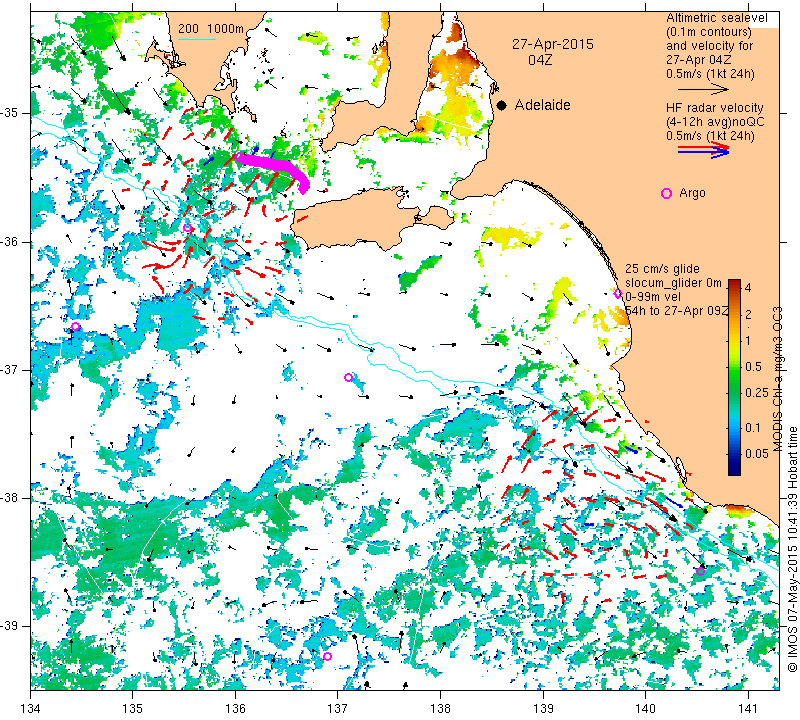
Task: Click the longitude axis label "134"
Action: (31, 709)
